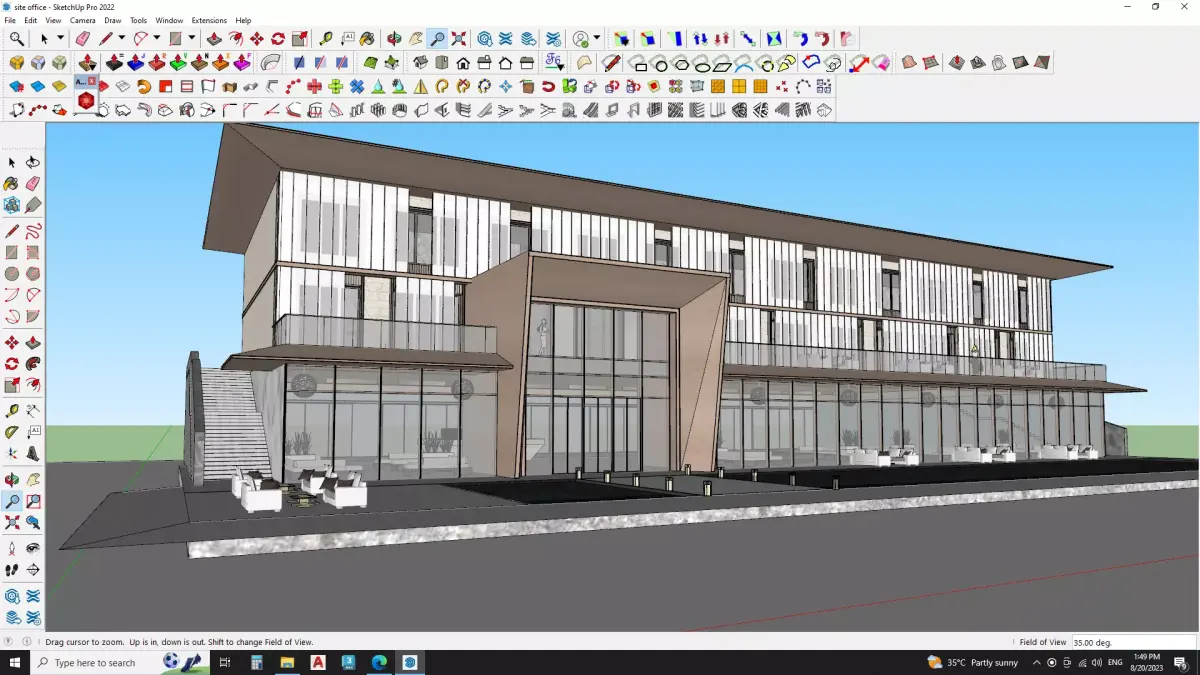This screenshot has height=675, width=1200.
Task: Switch to Iso standard view
Action: click(421, 62)
